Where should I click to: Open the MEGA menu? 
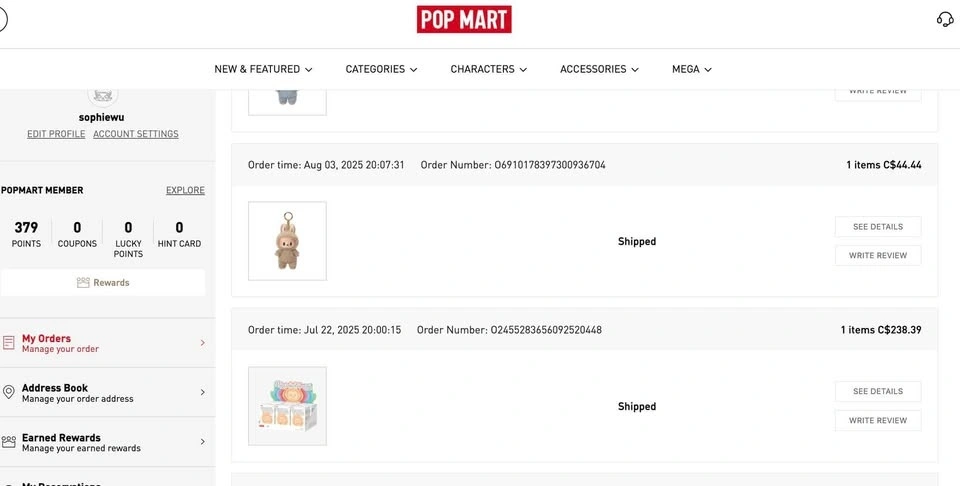pyautogui.click(x=692, y=69)
